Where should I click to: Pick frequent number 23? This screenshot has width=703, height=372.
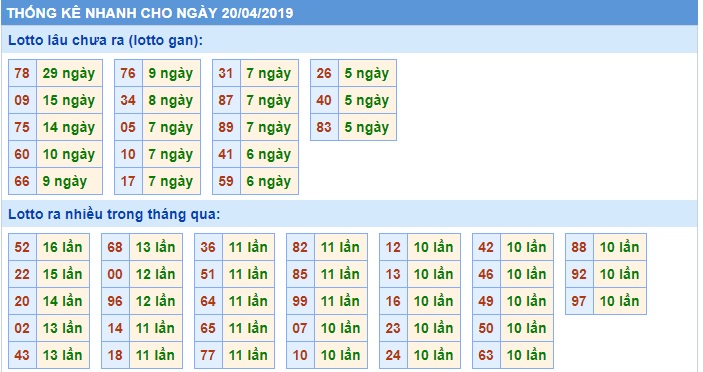click(x=393, y=328)
